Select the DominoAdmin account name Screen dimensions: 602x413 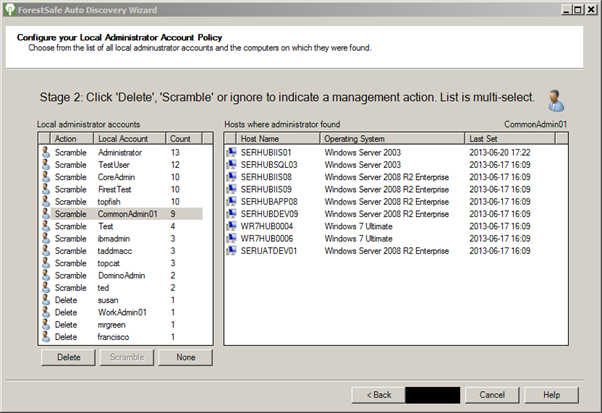(x=121, y=275)
